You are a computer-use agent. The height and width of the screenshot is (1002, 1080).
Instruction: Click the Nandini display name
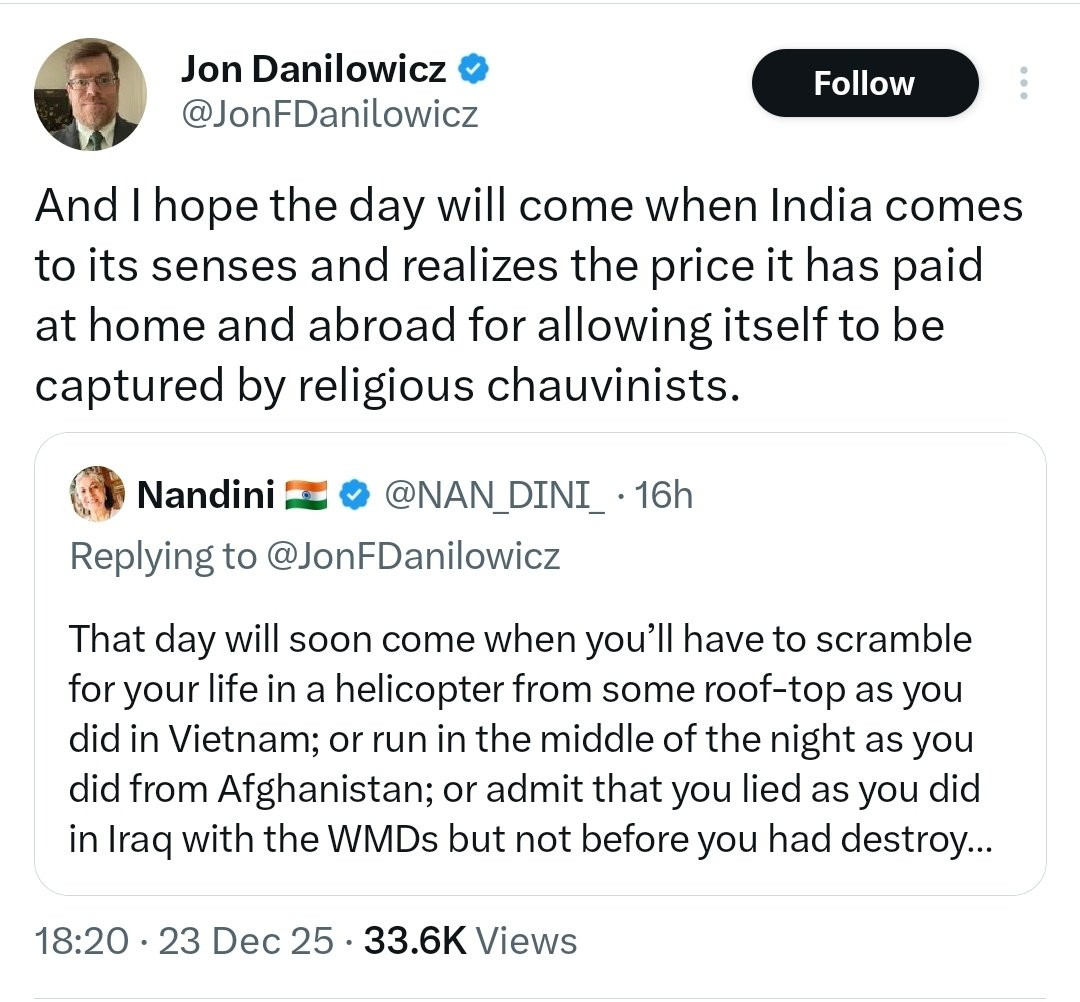tap(204, 494)
